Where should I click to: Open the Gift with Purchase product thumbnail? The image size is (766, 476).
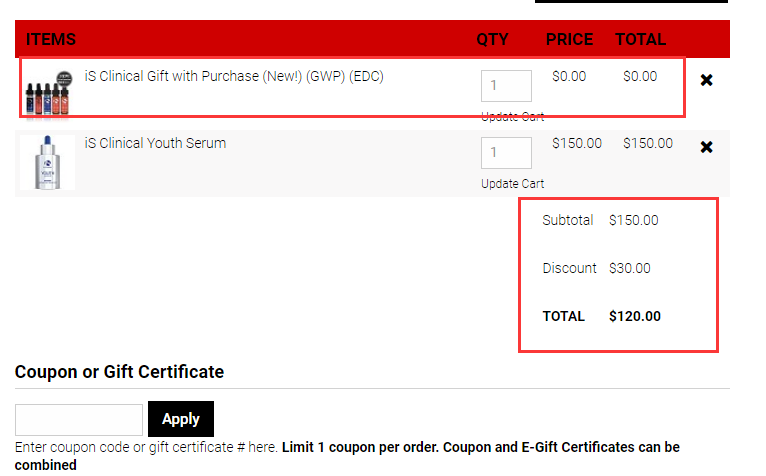coord(49,92)
